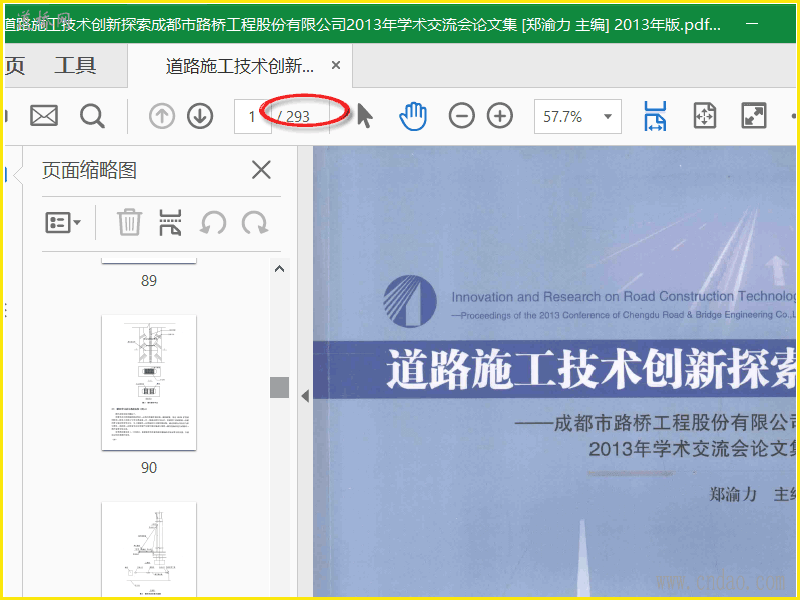Collapse the side panel with left triangle
Viewport: 800px width, 600px height.
pyautogui.click(x=305, y=396)
